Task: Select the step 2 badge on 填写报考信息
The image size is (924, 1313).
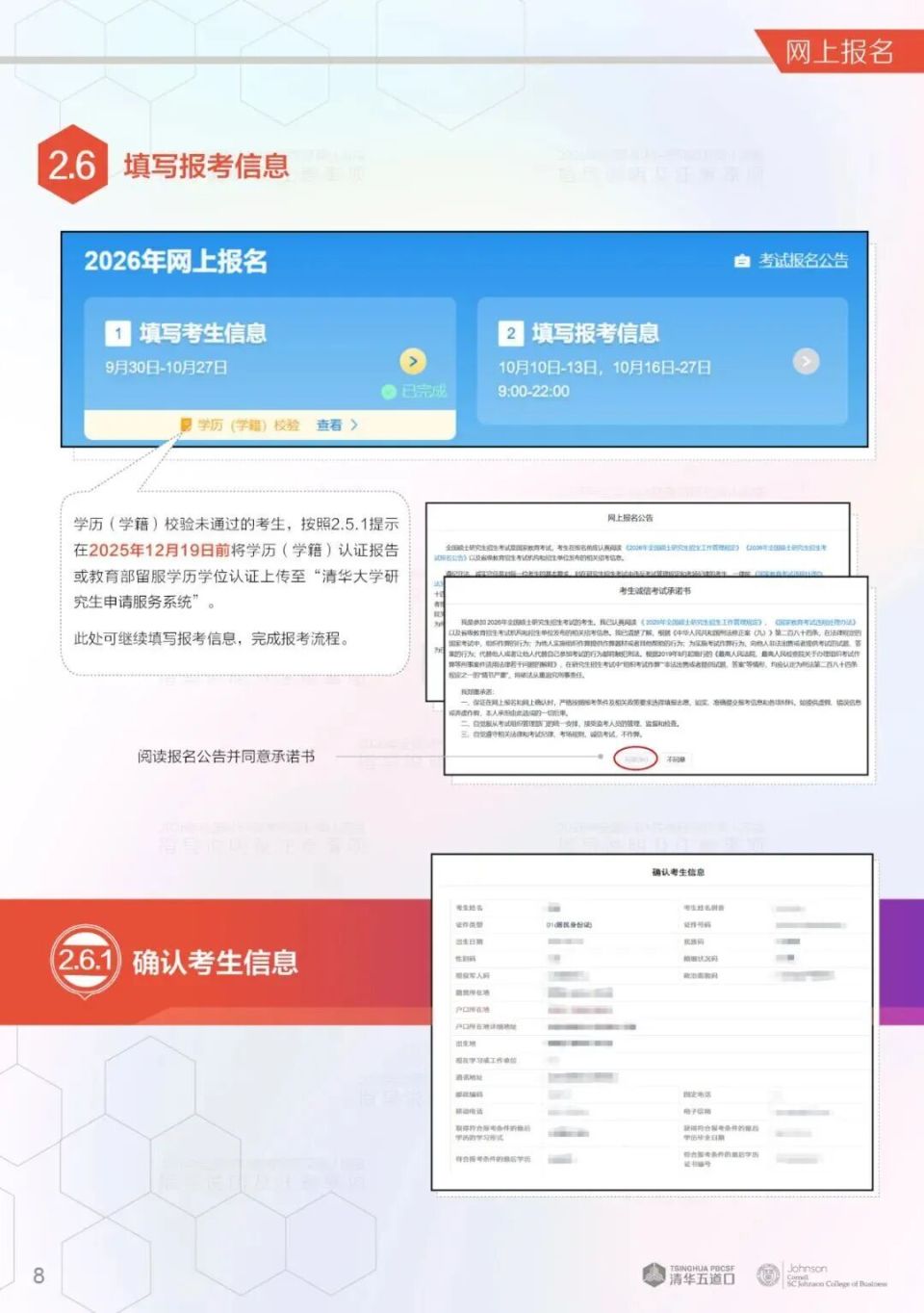Action: pyautogui.click(x=511, y=333)
